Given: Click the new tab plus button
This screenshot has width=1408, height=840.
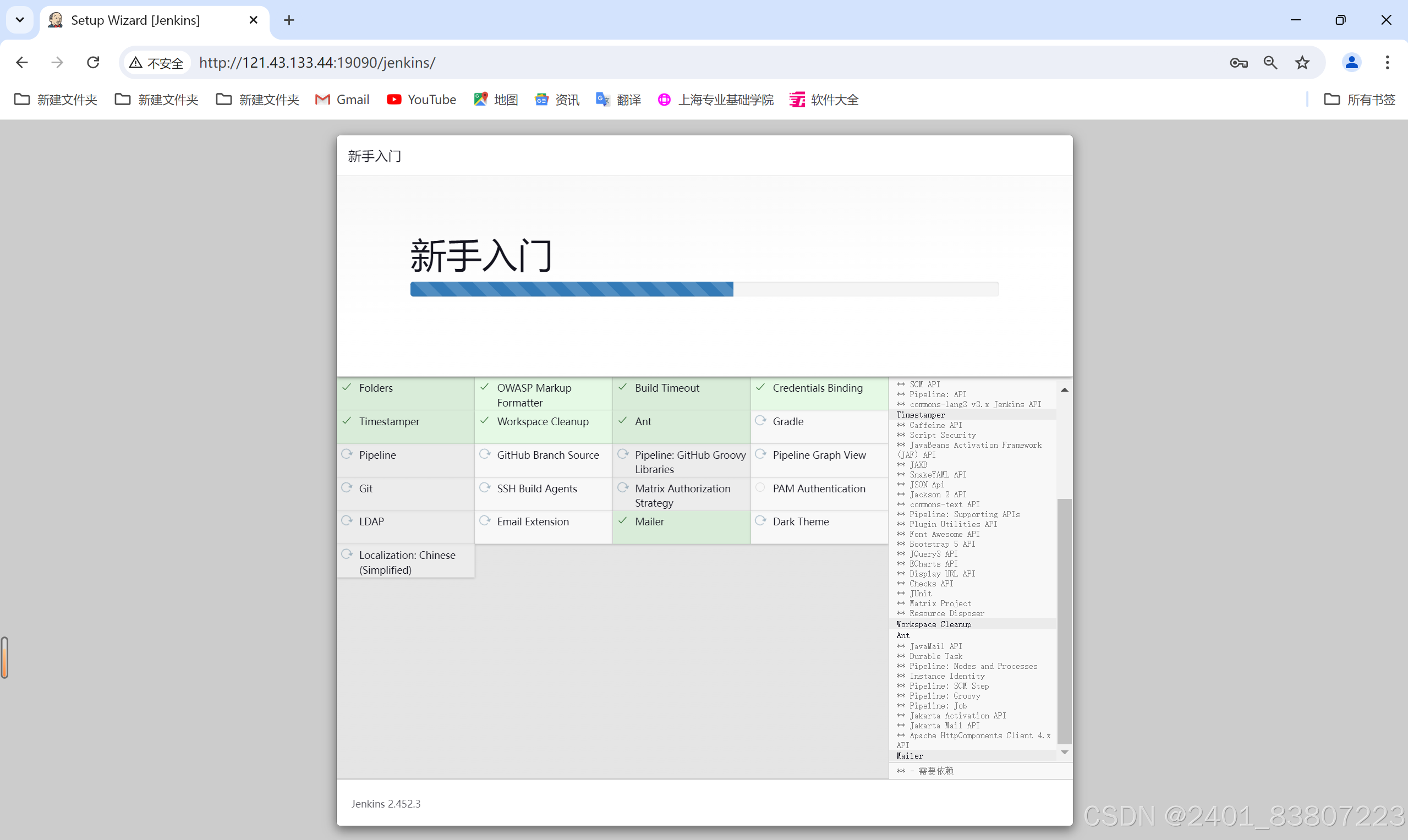Looking at the screenshot, I should tap(289, 20).
